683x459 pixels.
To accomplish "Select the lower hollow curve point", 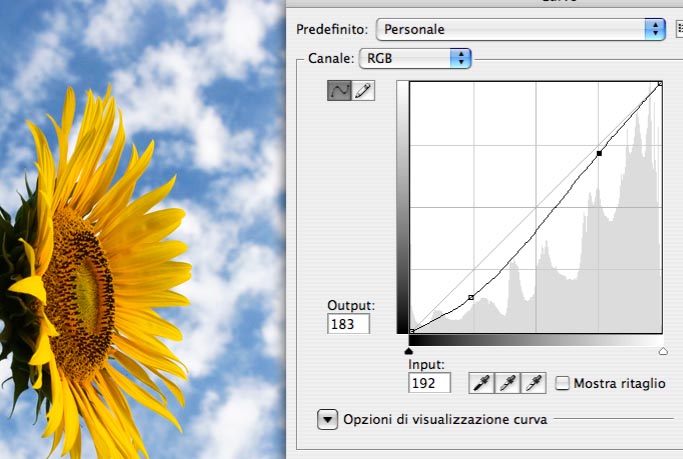I will tap(471, 297).
